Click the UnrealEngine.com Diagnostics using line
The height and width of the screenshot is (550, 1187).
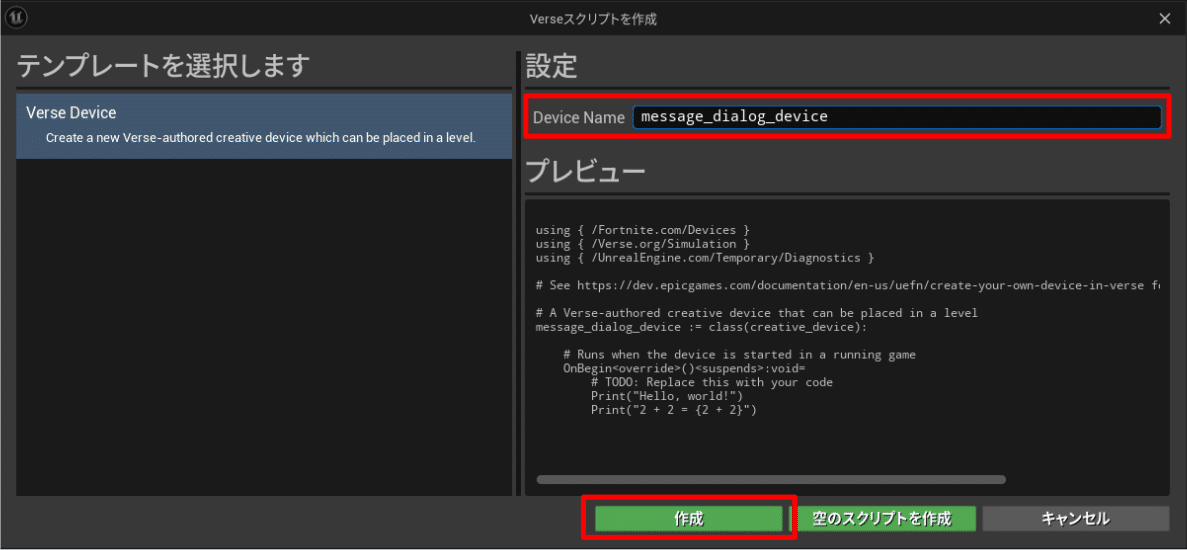(x=705, y=258)
